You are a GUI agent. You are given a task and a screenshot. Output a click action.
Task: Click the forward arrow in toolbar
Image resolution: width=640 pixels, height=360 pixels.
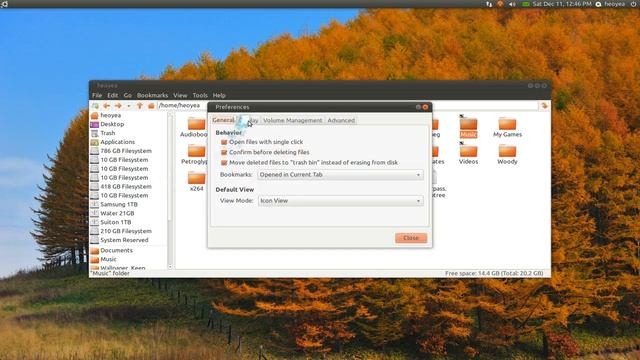(118, 106)
